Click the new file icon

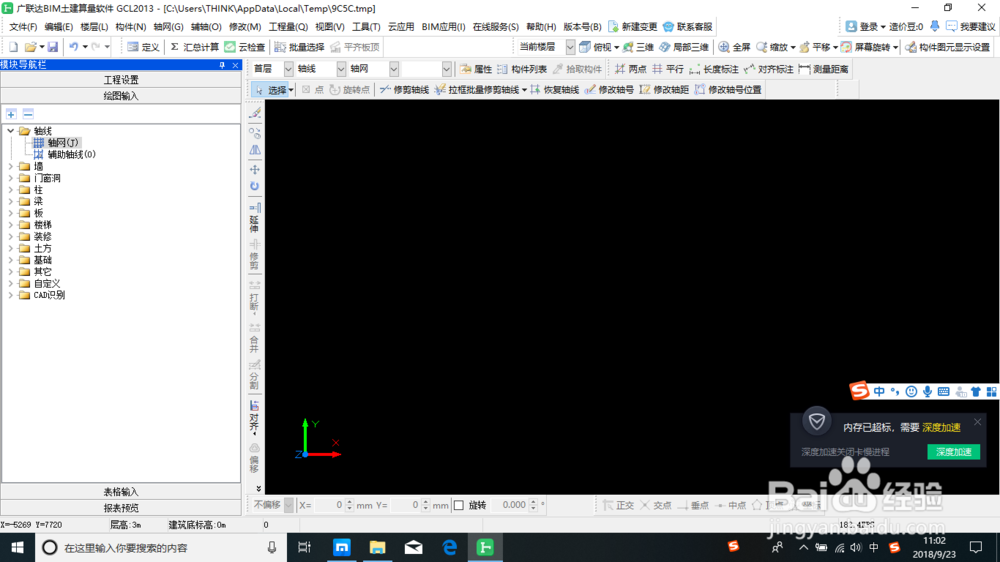point(13,47)
